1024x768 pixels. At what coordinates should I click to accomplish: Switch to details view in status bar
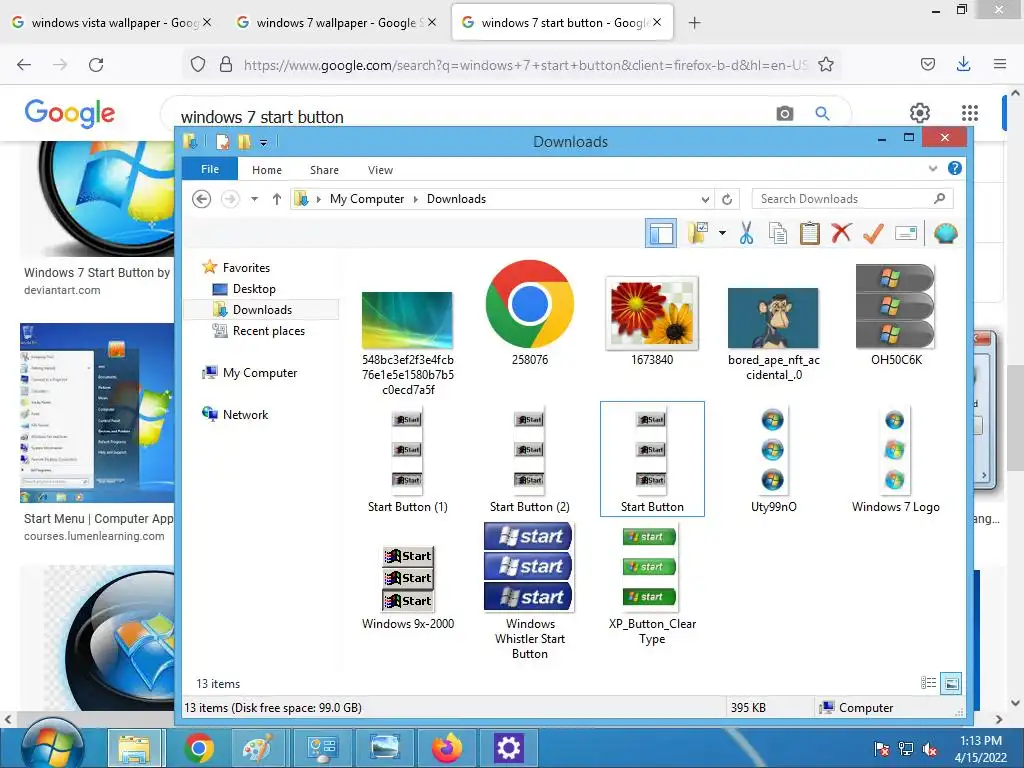coord(928,683)
